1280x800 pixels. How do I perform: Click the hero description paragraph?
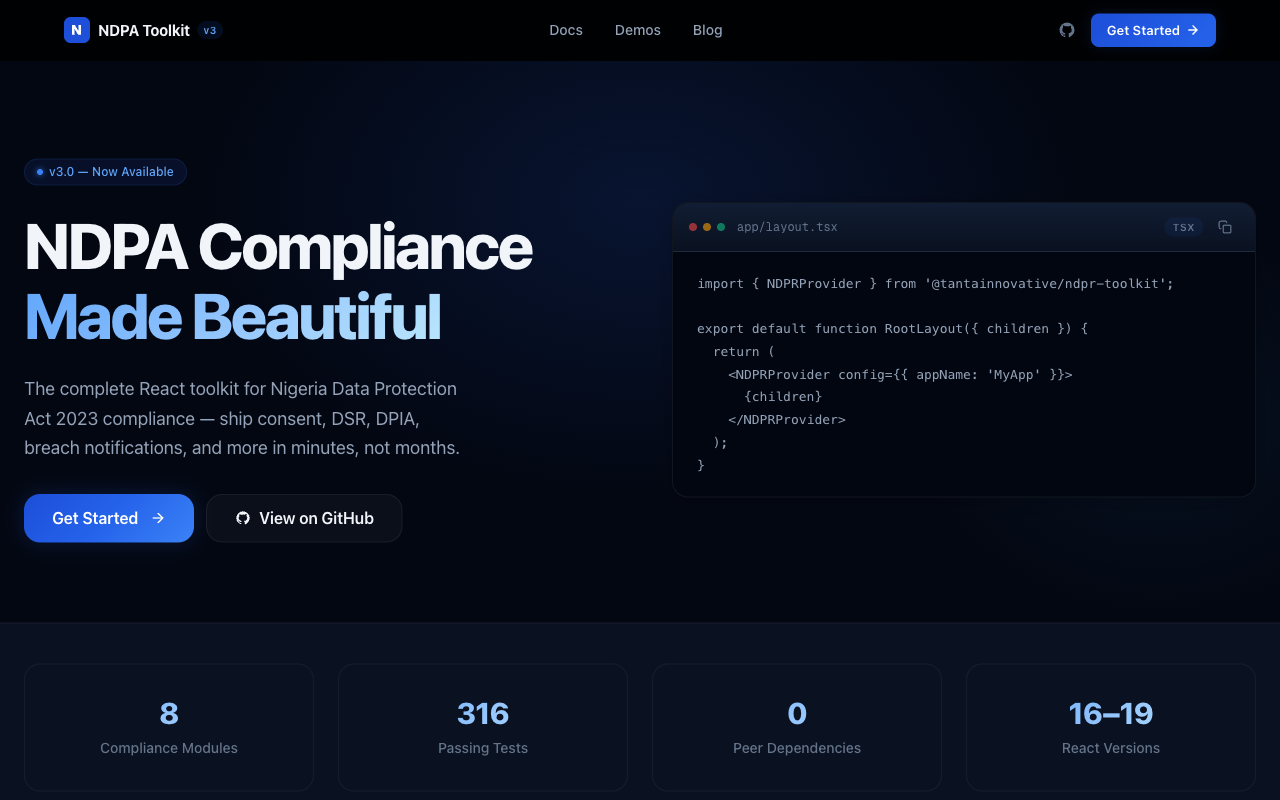point(242,418)
